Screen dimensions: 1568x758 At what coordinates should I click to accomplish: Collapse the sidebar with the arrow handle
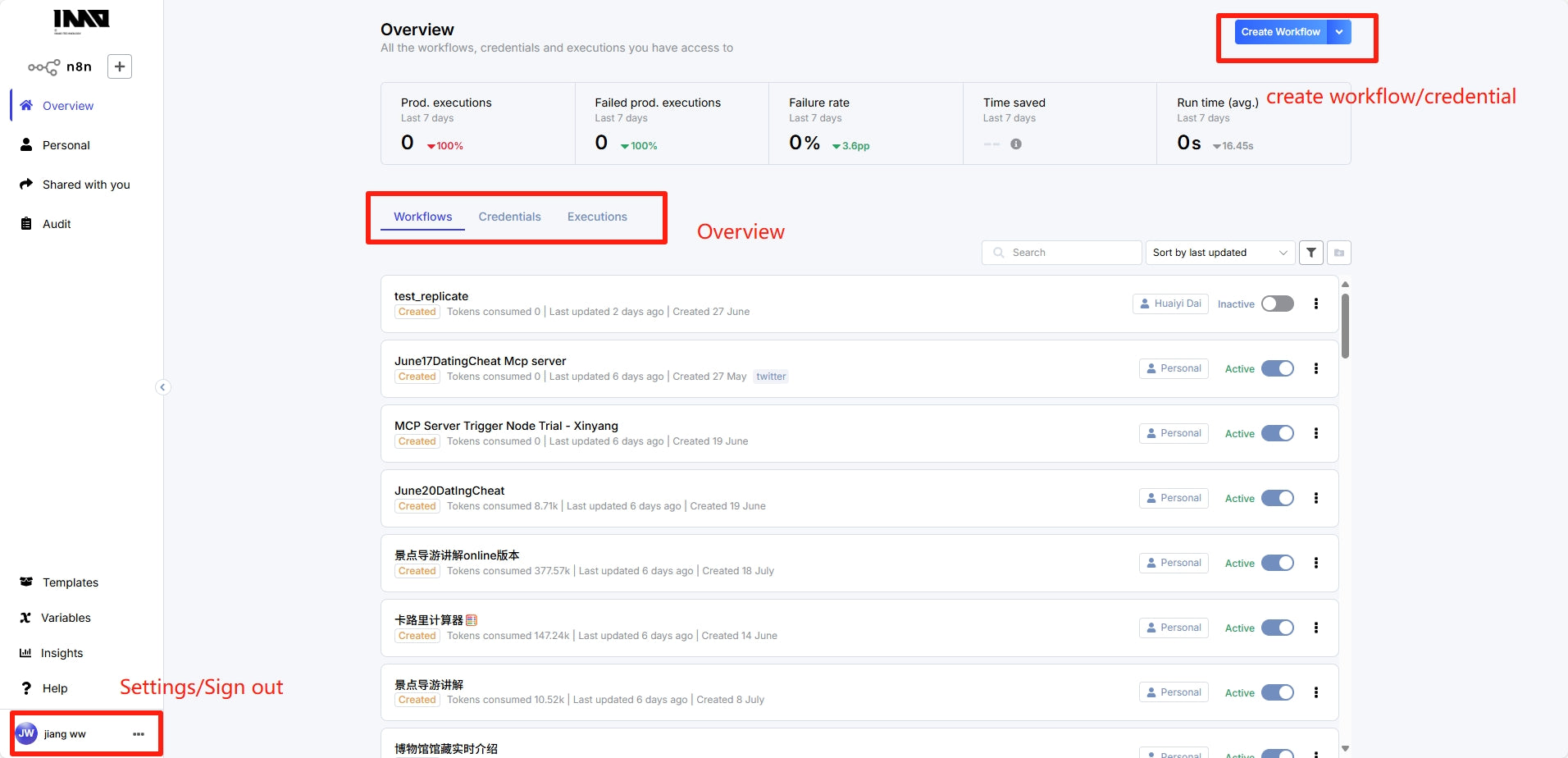162,387
